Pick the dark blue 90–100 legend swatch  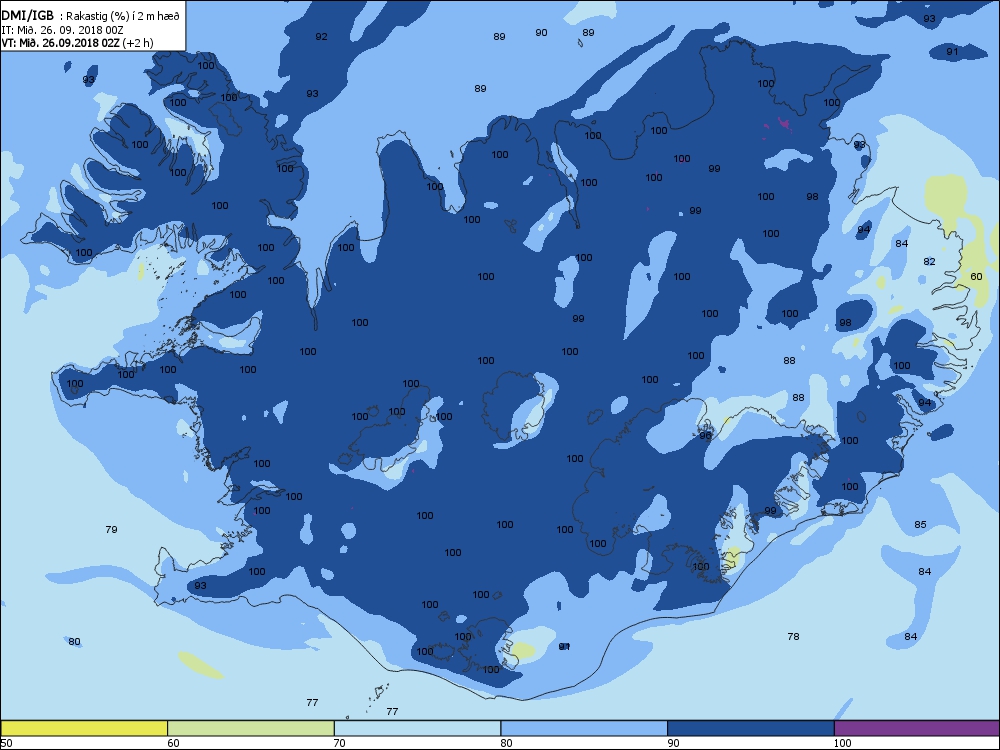pos(751,728)
